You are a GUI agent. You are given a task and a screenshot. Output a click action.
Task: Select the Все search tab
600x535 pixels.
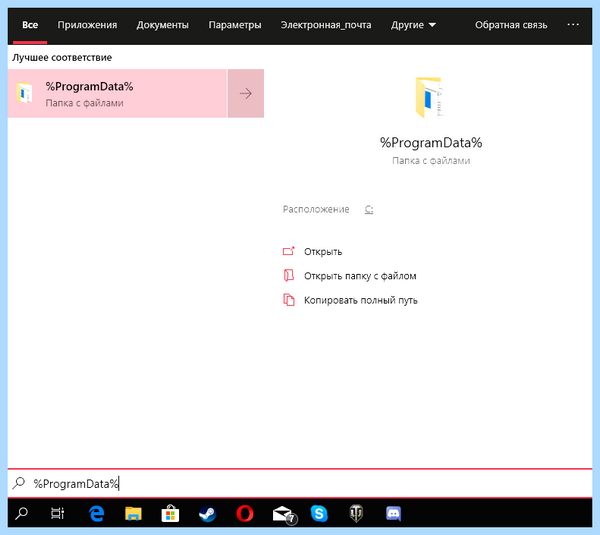coord(30,25)
